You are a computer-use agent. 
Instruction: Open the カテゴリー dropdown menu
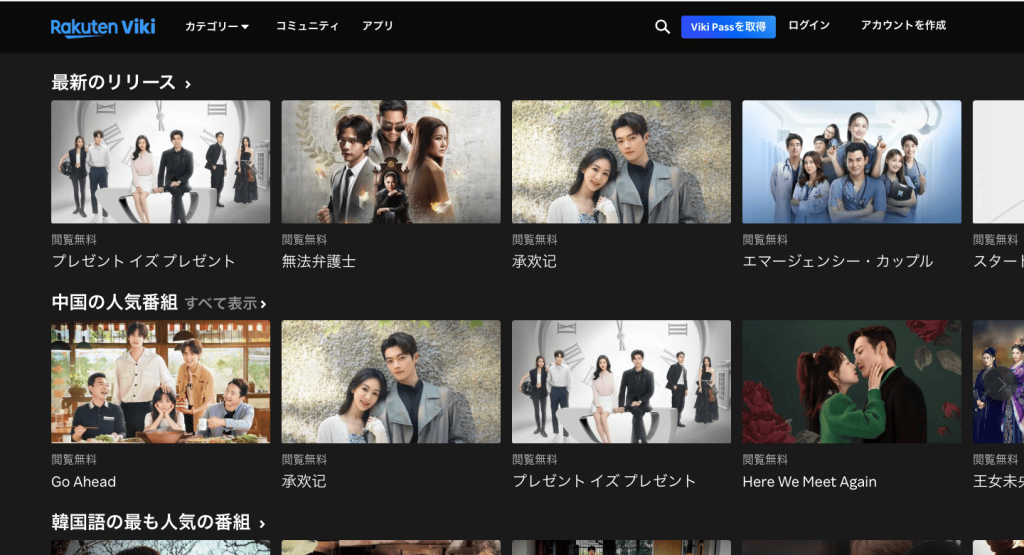click(217, 26)
